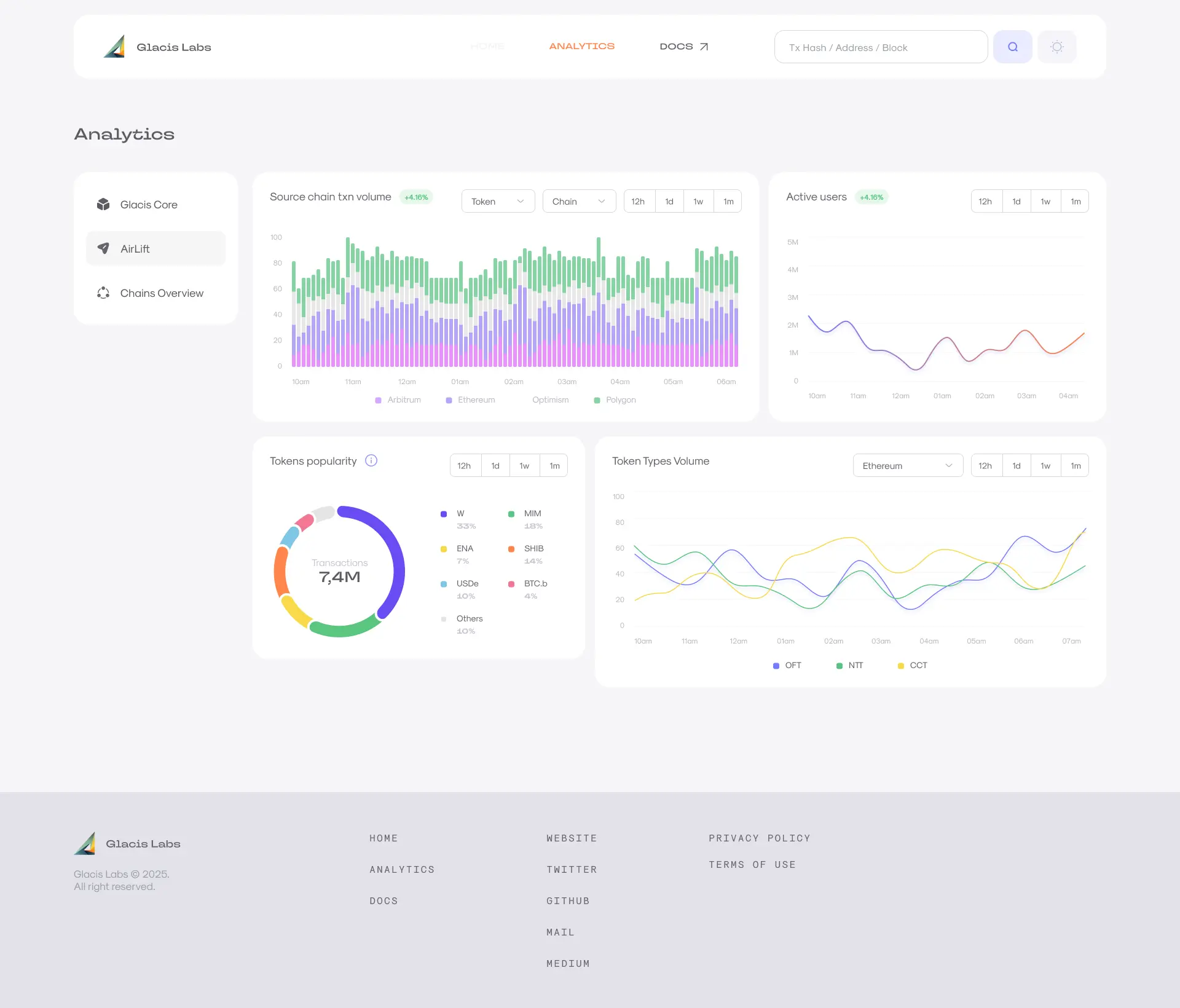Select the AirLift paper plane icon

[x=103, y=248]
